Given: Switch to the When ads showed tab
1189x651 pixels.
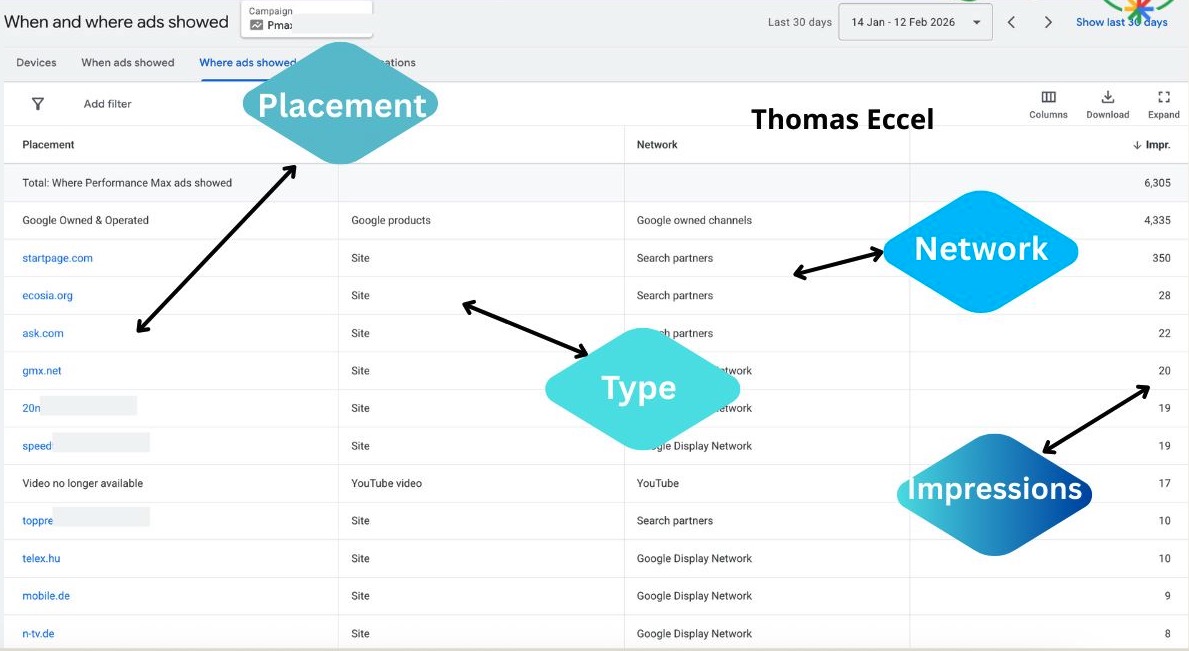Looking at the screenshot, I should tap(127, 63).
